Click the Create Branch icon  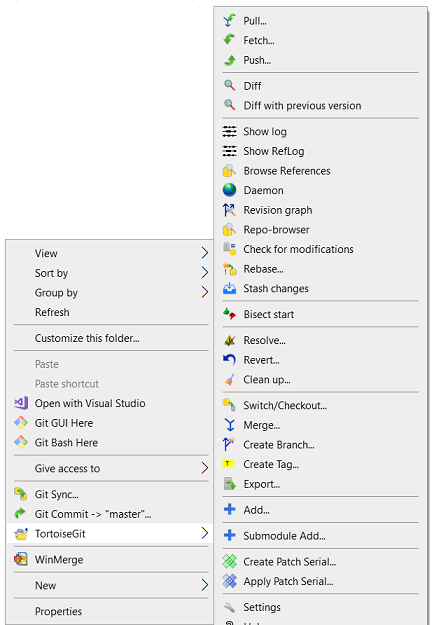229,444
